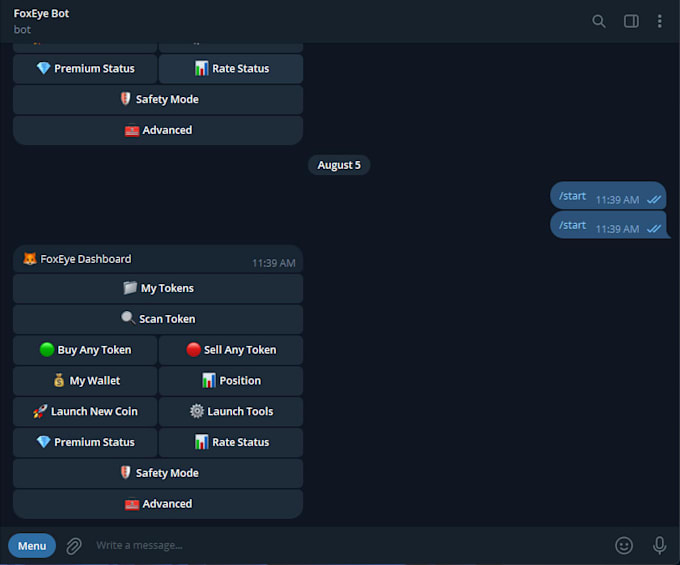Toggle the side panel icon in header
Viewport: 680px width, 565px height.
631,21
